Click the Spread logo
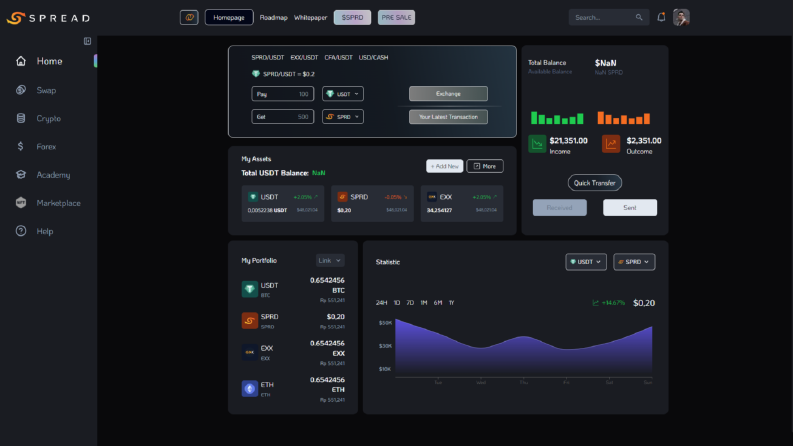The height and width of the screenshot is (446, 793). [x=49, y=18]
